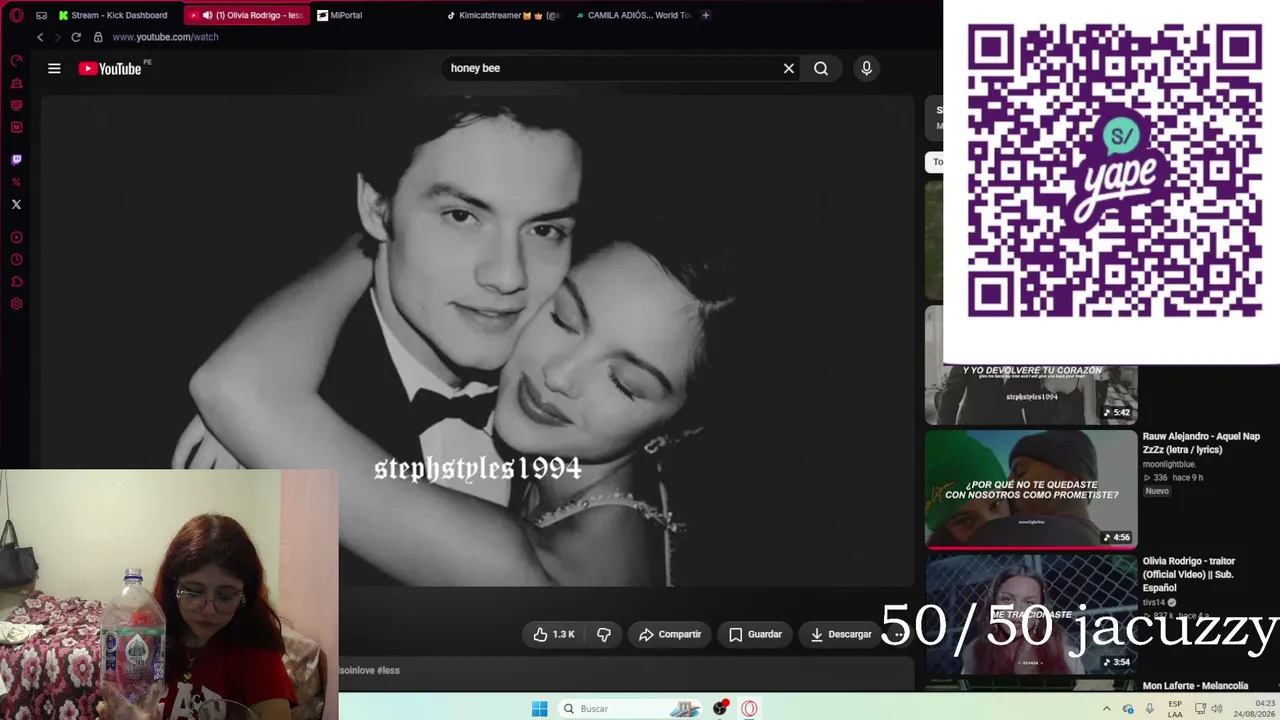The height and width of the screenshot is (720, 1280).
Task: Like the video with 1.3 K likes
Action: (554, 634)
